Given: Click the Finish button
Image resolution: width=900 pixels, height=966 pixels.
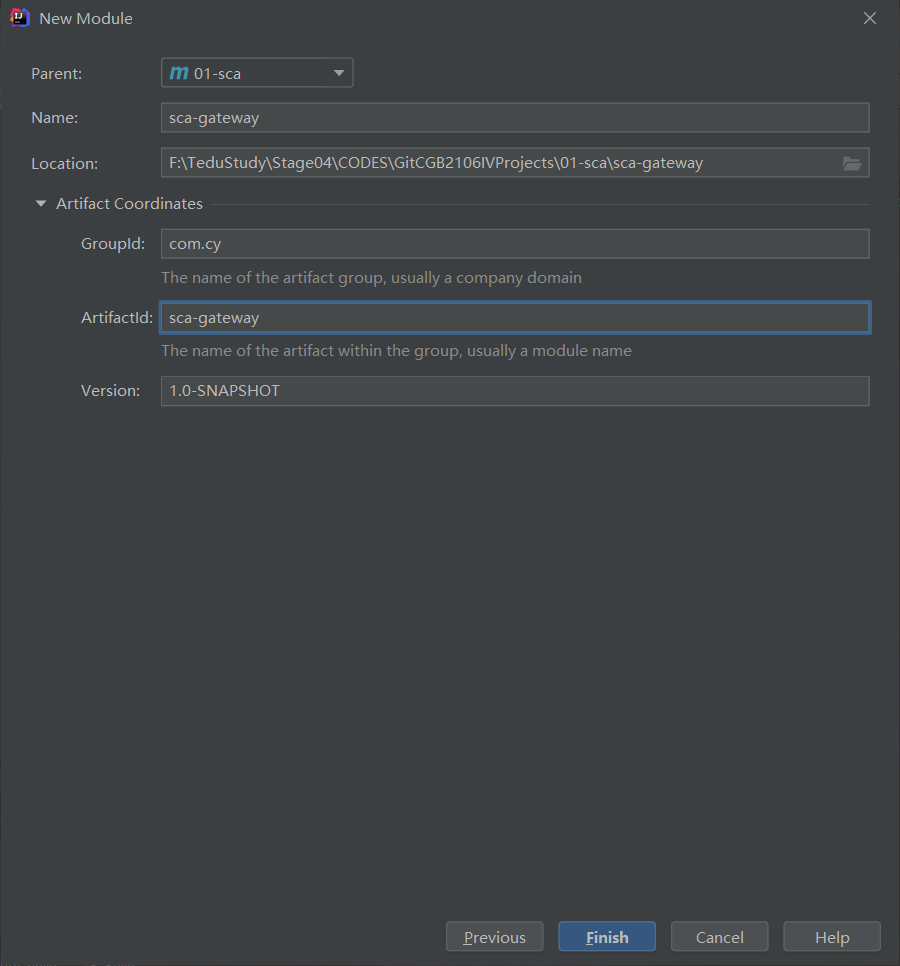Looking at the screenshot, I should pyautogui.click(x=607, y=936).
